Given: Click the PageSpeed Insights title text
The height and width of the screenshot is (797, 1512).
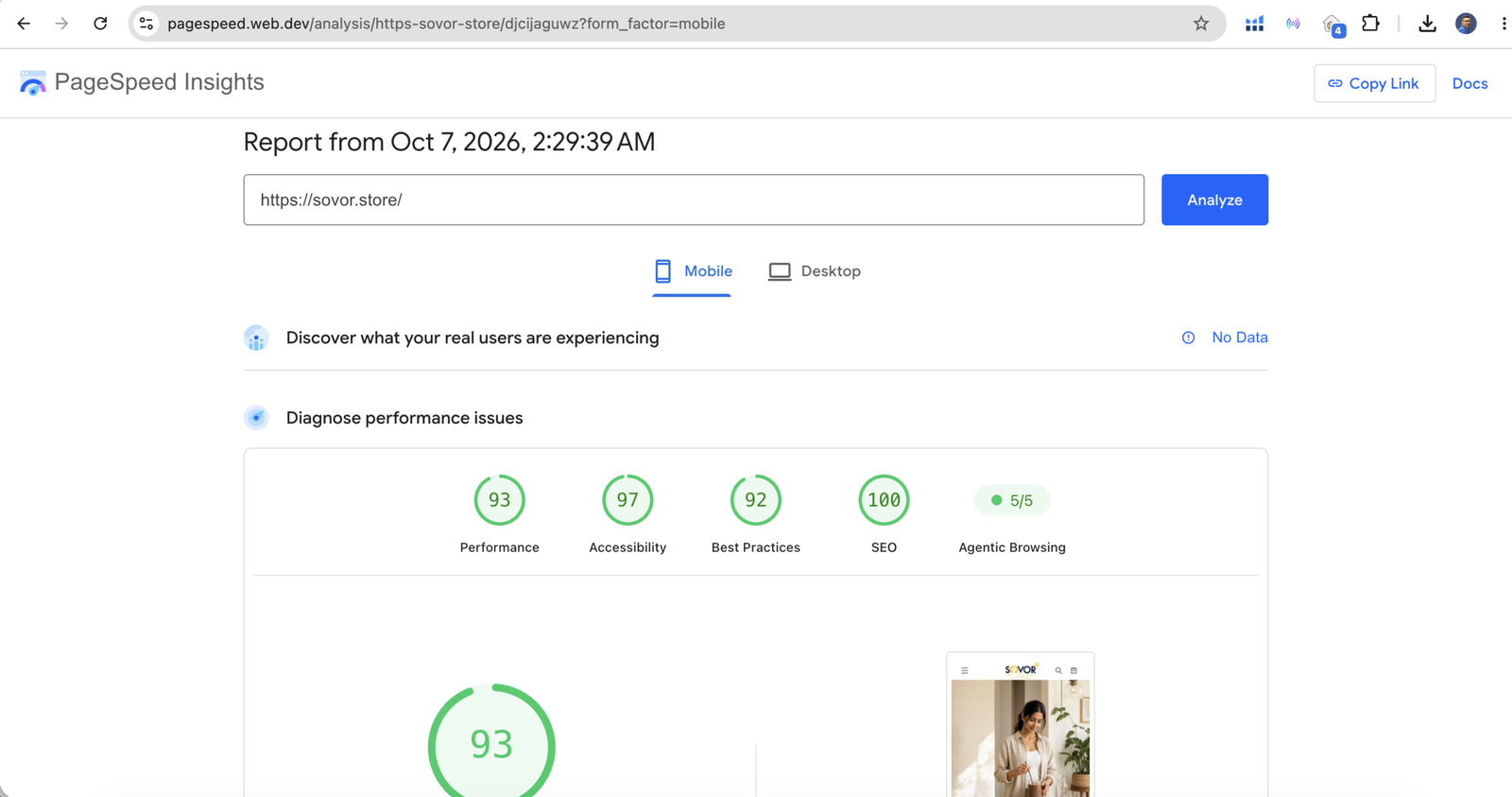Looking at the screenshot, I should [x=160, y=82].
